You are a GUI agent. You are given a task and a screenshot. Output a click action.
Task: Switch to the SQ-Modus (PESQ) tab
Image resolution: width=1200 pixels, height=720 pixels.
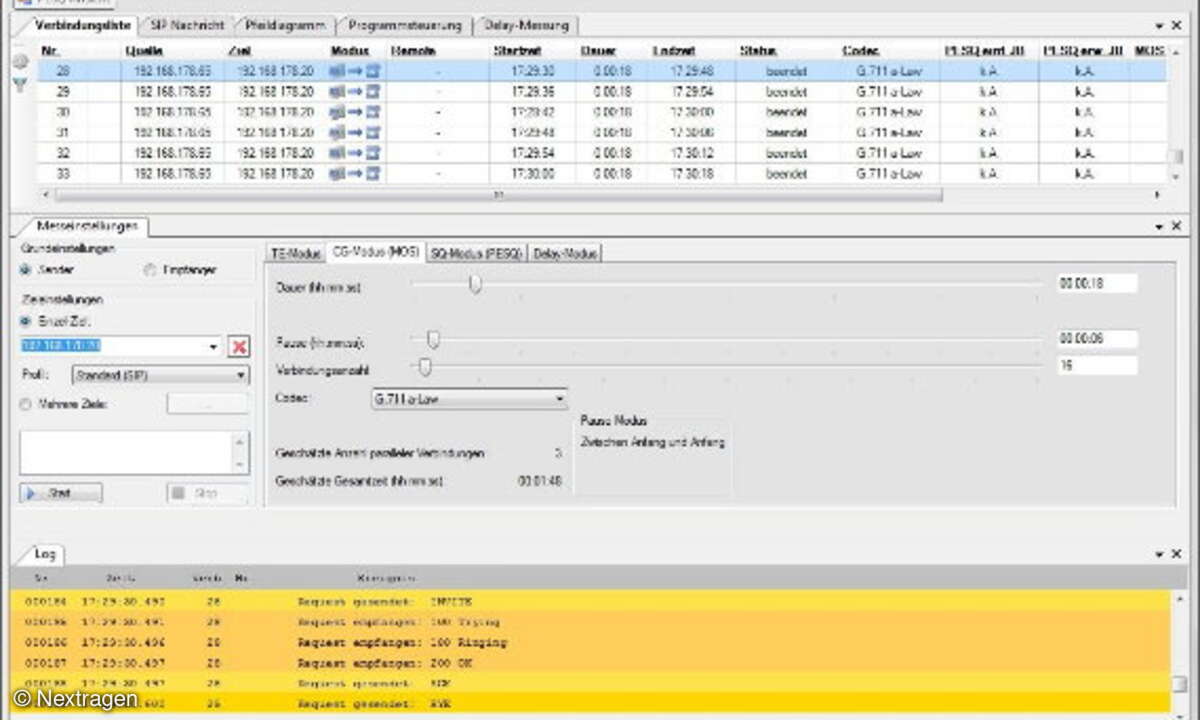coord(477,253)
